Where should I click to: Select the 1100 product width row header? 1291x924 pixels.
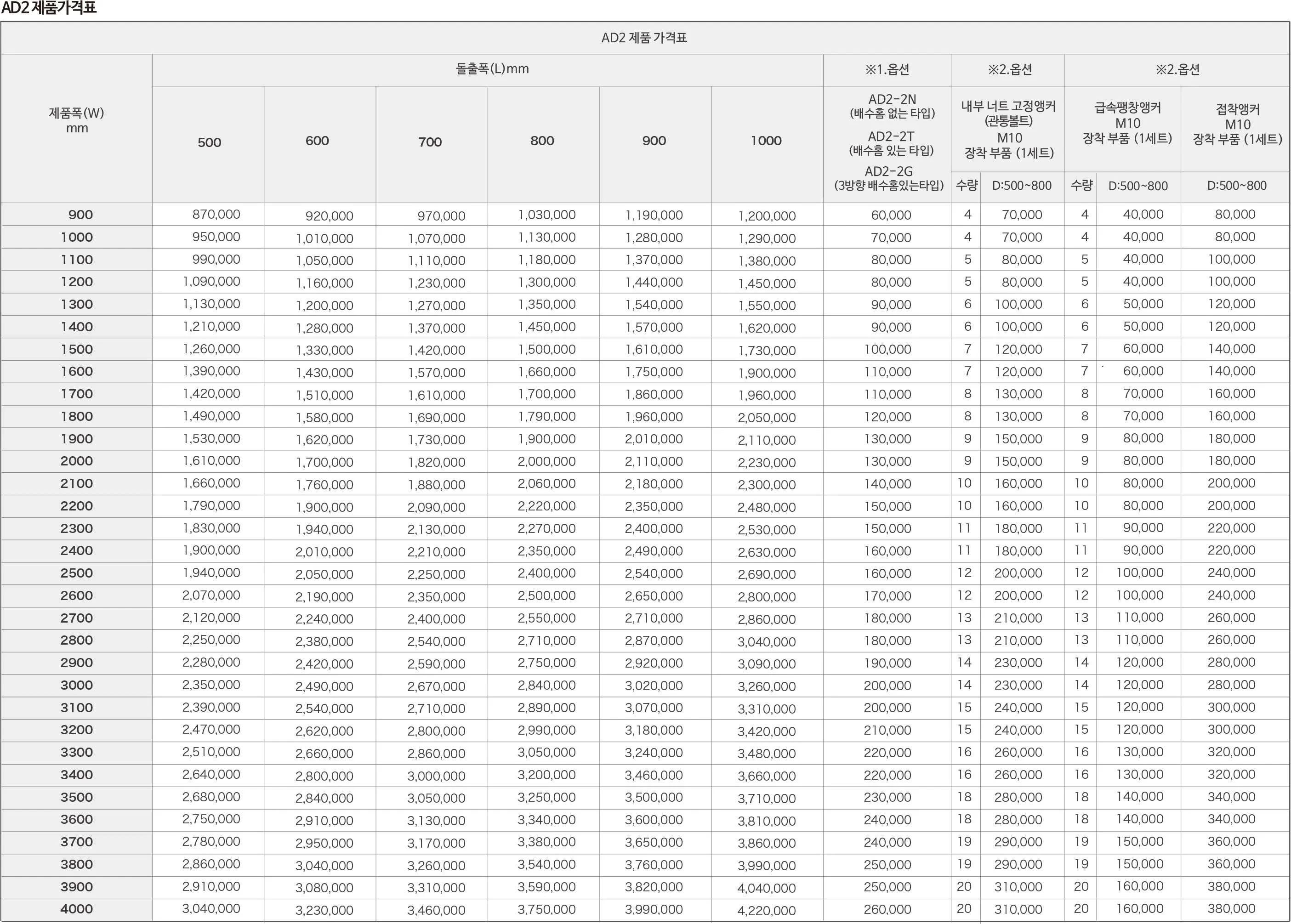[x=77, y=260]
